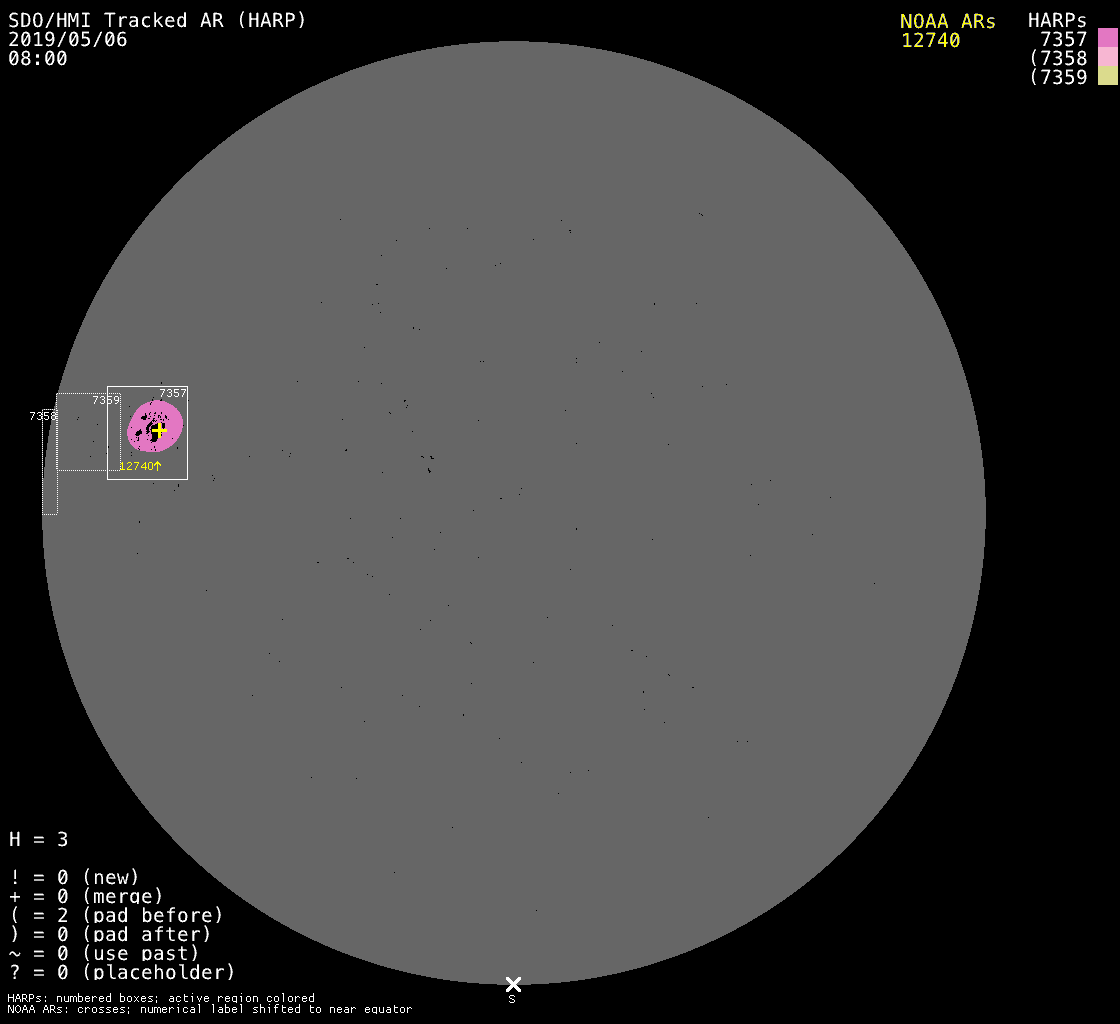This screenshot has width=1120, height=1024.
Task: Click the "? = 0 (placeholder)" entry
Action: tap(122, 972)
